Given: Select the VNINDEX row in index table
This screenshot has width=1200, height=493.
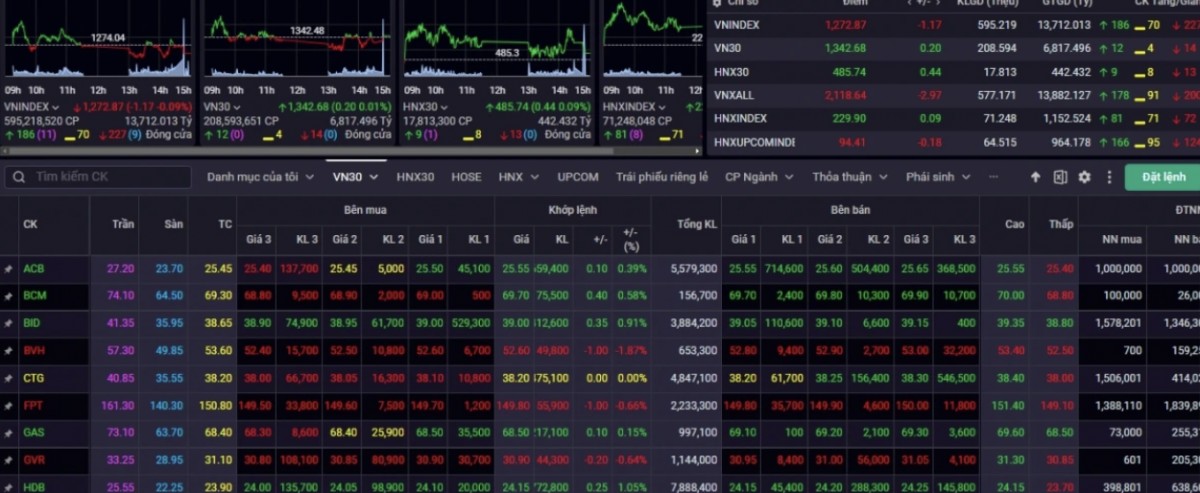Looking at the screenshot, I should [x=953, y=24].
